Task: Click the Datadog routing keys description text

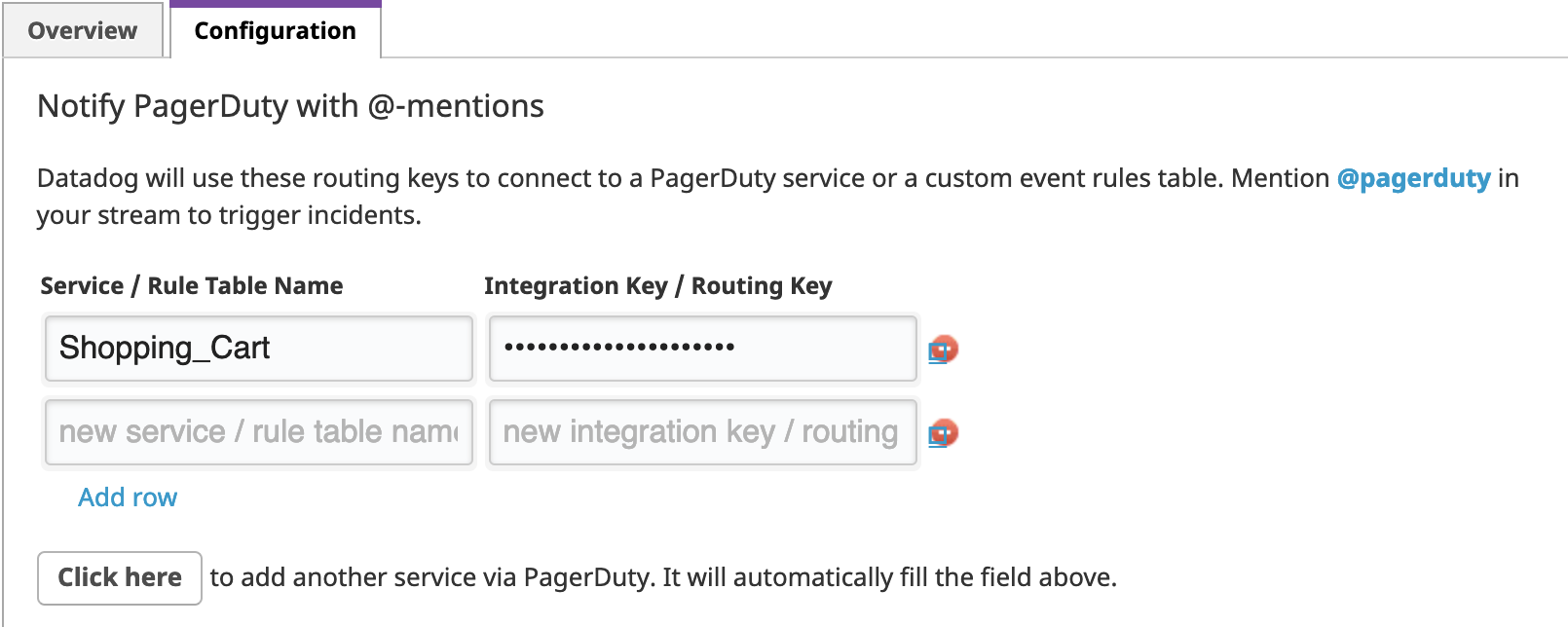Action: pyautogui.click(x=682, y=178)
